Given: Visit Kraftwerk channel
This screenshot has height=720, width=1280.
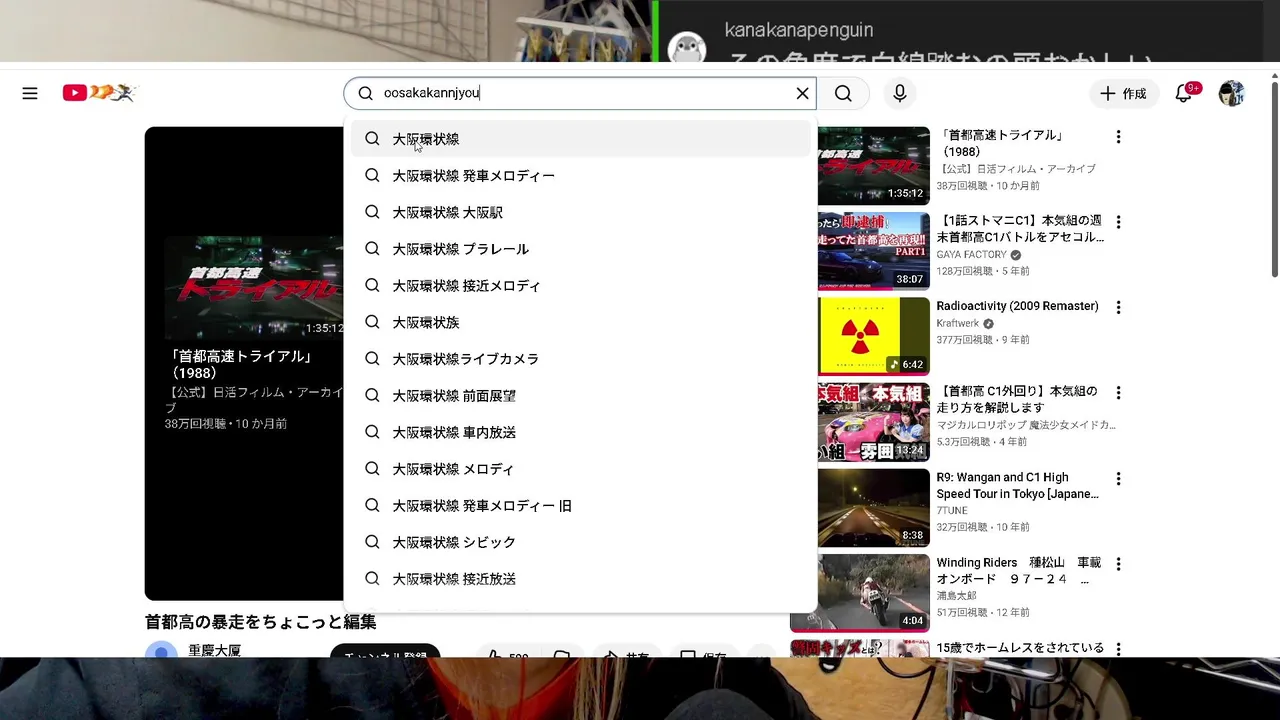Looking at the screenshot, I should pos(958,324).
